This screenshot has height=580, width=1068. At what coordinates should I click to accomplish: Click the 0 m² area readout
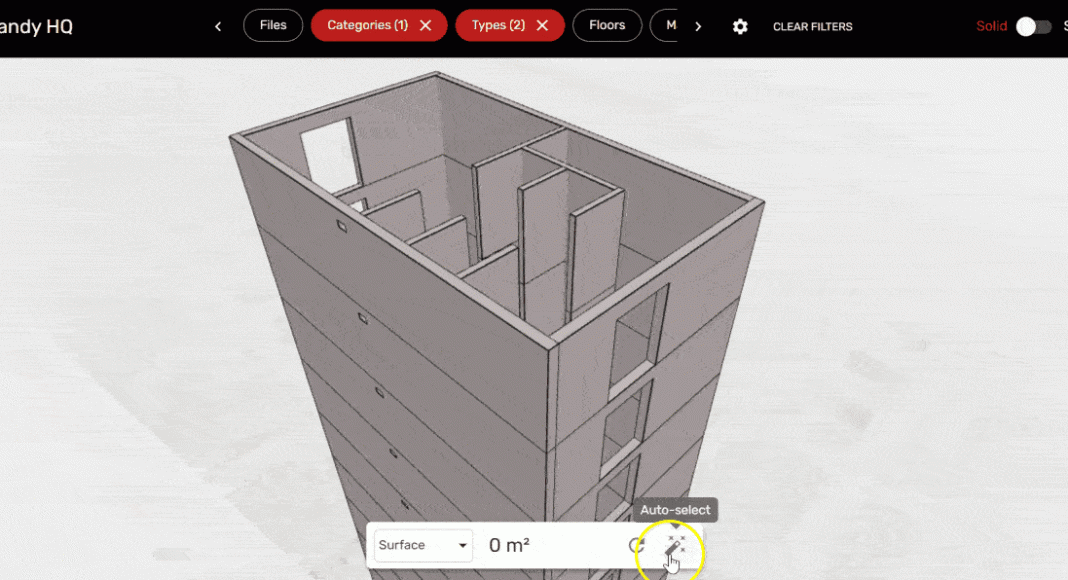click(509, 546)
